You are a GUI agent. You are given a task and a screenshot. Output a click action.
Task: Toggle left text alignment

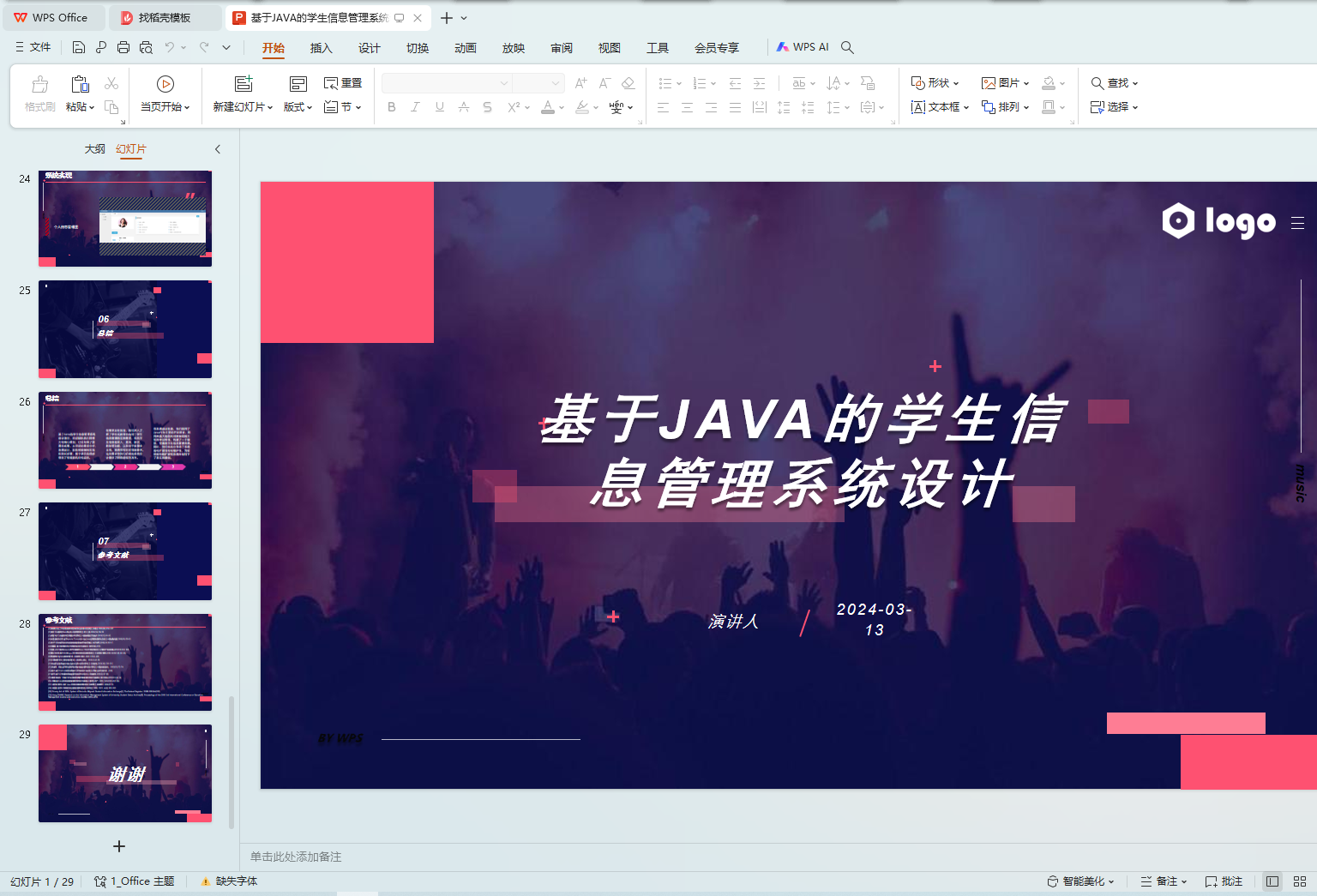(663, 107)
